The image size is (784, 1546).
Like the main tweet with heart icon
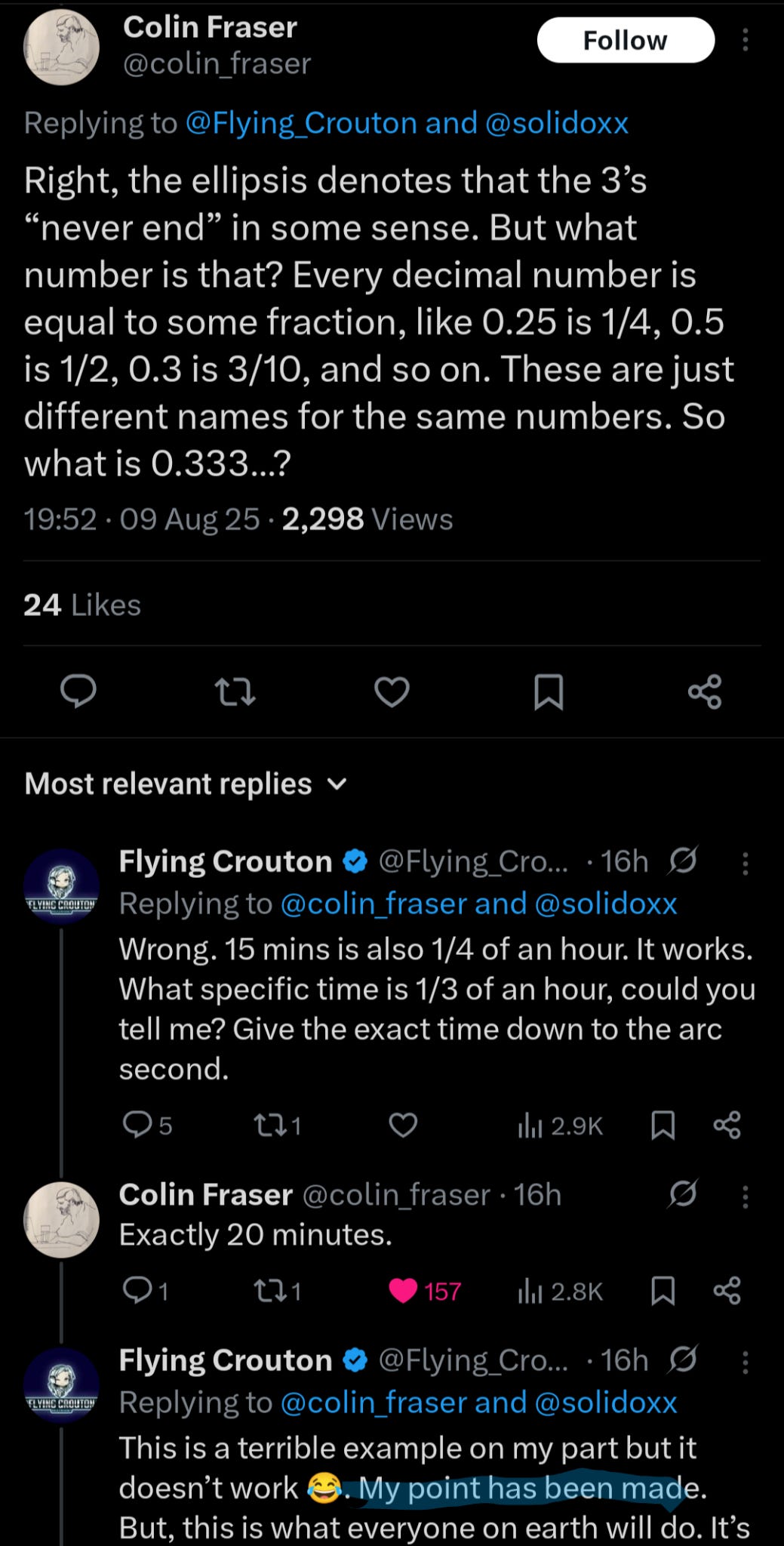[x=392, y=691]
